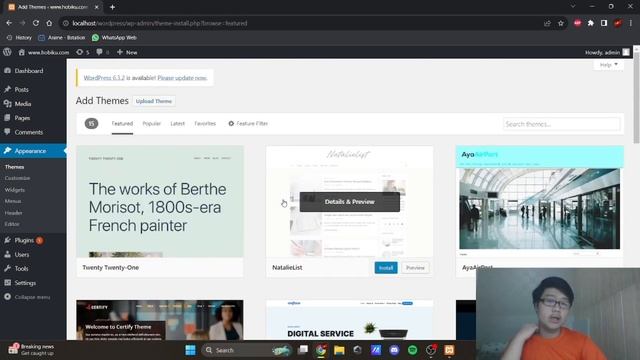Select Menus submenu item
640x360 pixels.
point(13,201)
